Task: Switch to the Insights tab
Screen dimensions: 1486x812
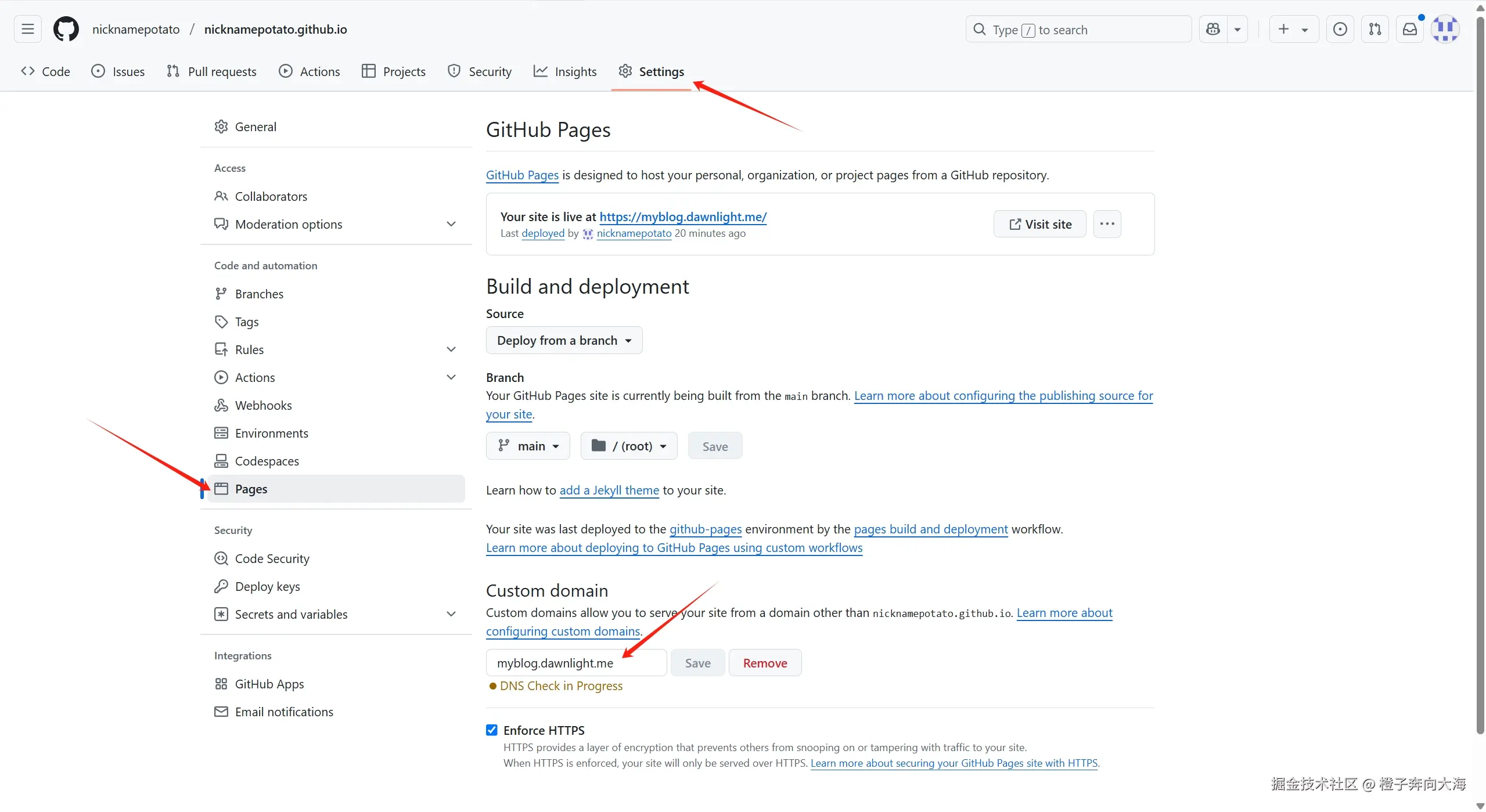Action: pyautogui.click(x=565, y=71)
